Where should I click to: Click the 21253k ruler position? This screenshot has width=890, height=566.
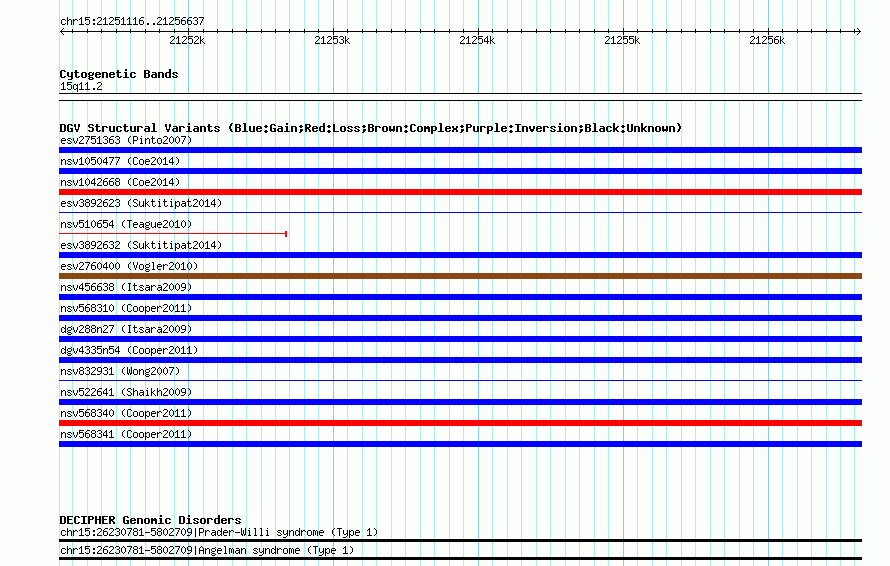pyautogui.click(x=332, y=40)
